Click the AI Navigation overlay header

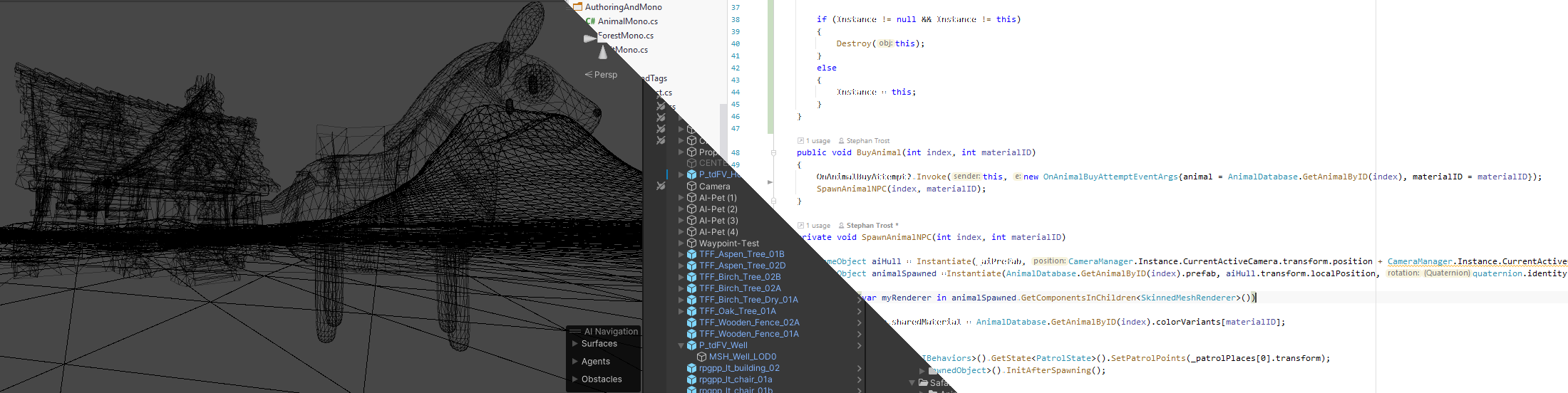tap(610, 331)
